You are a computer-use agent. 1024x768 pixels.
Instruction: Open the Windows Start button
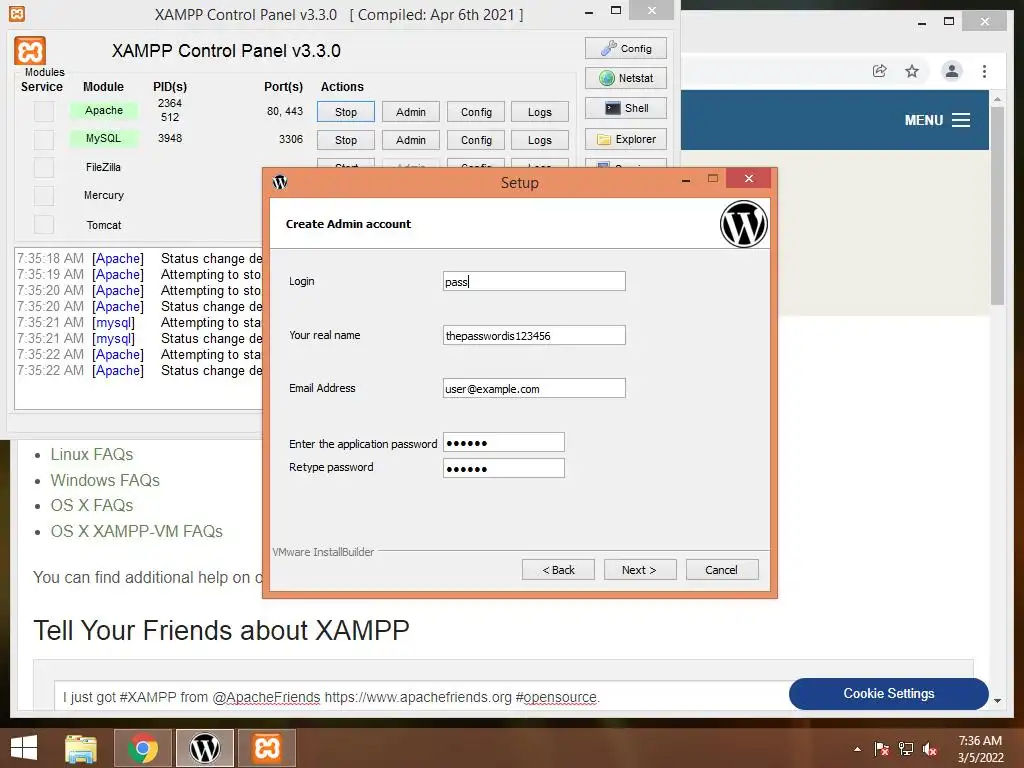[24, 748]
